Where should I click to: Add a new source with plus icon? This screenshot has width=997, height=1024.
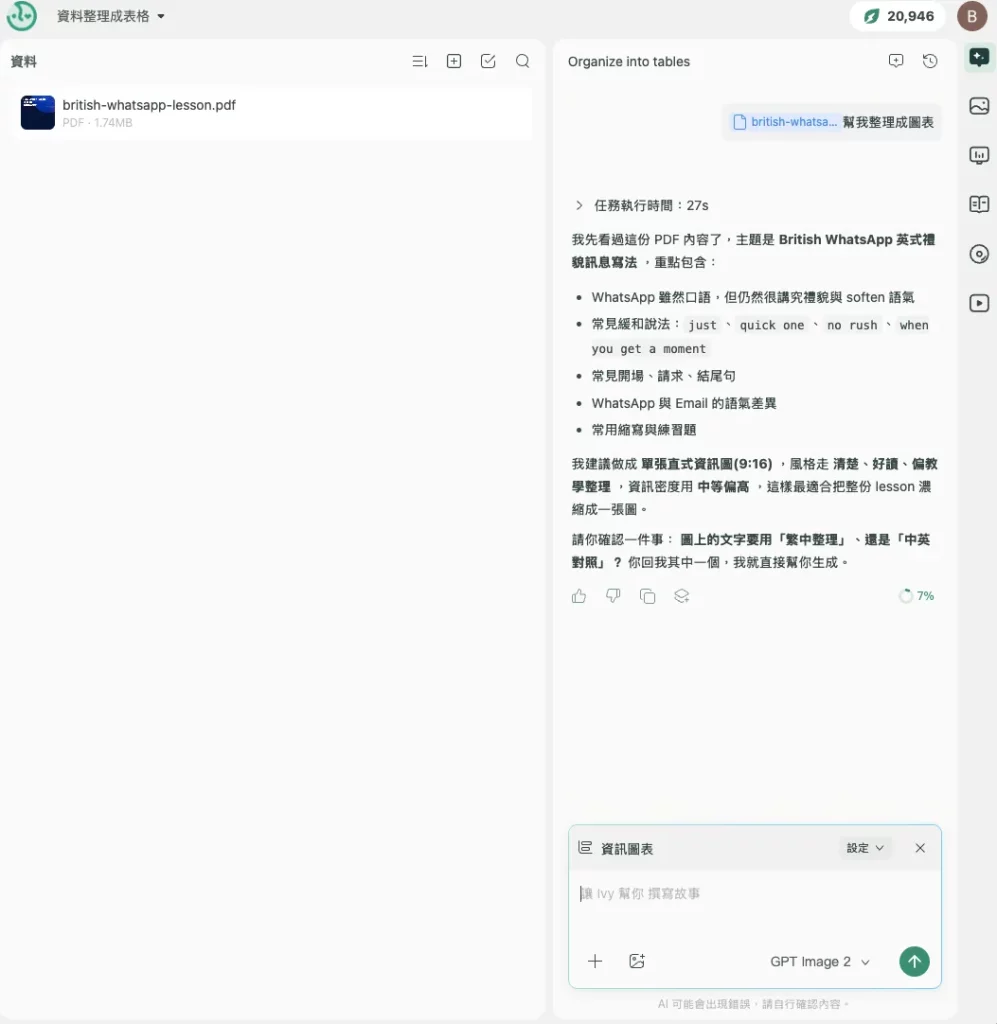[x=454, y=61]
